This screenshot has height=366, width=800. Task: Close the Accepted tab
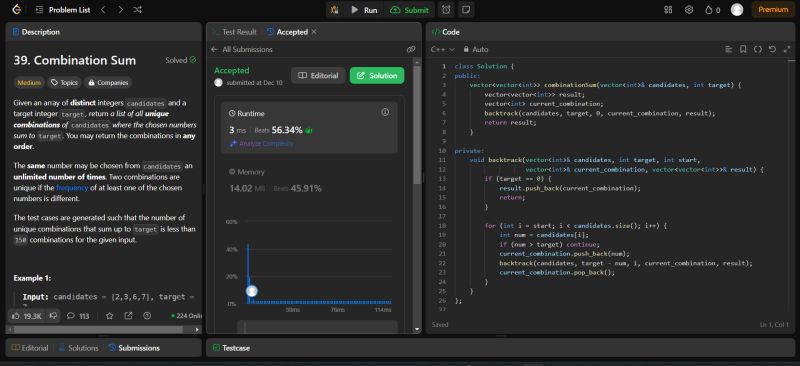tap(314, 32)
